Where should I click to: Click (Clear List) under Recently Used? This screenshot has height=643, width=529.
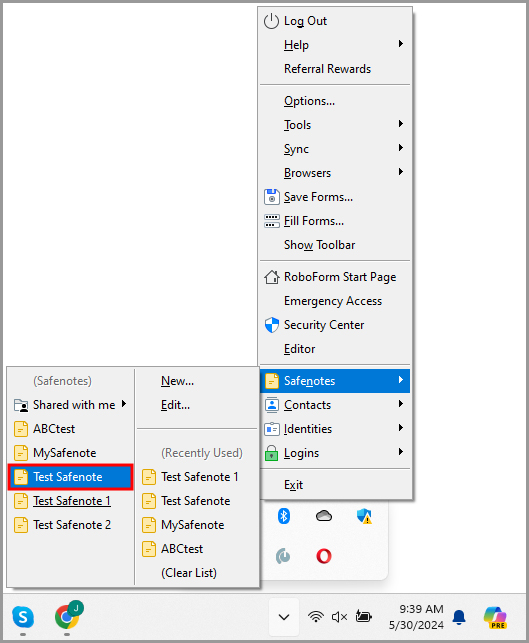pos(197,573)
